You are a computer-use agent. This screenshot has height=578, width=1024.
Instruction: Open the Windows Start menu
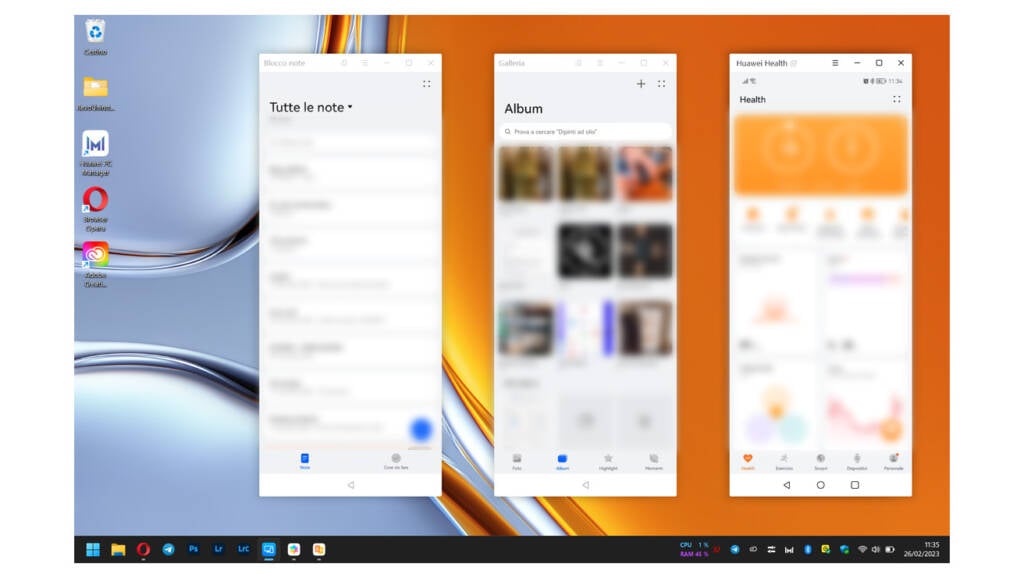[93, 549]
